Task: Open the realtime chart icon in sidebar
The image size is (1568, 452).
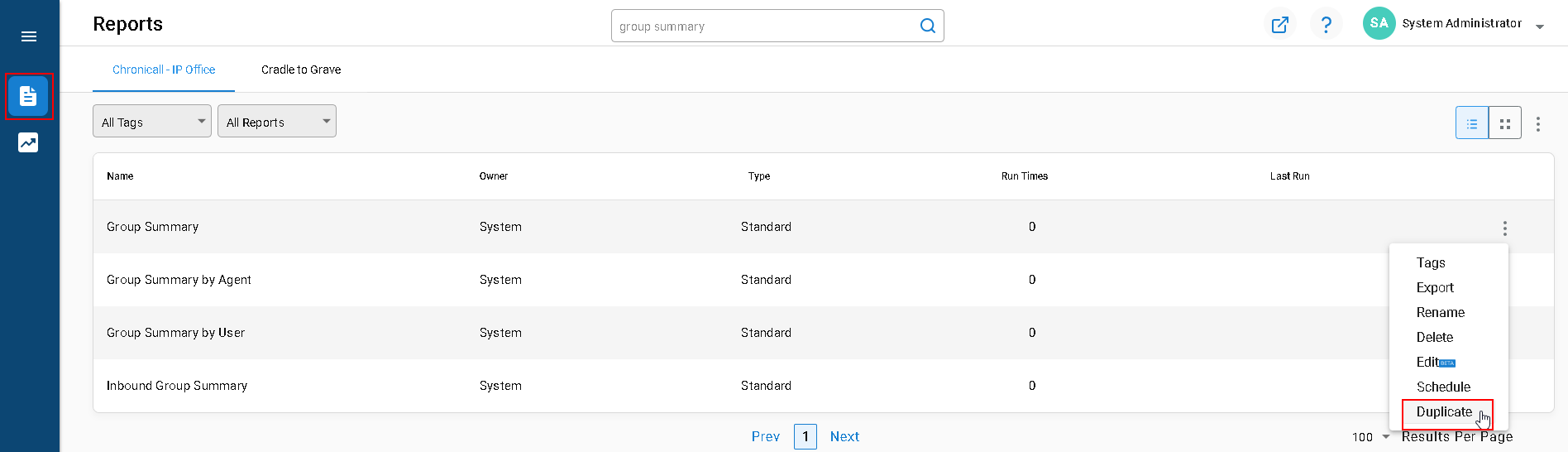Action: pyautogui.click(x=28, y=142)
